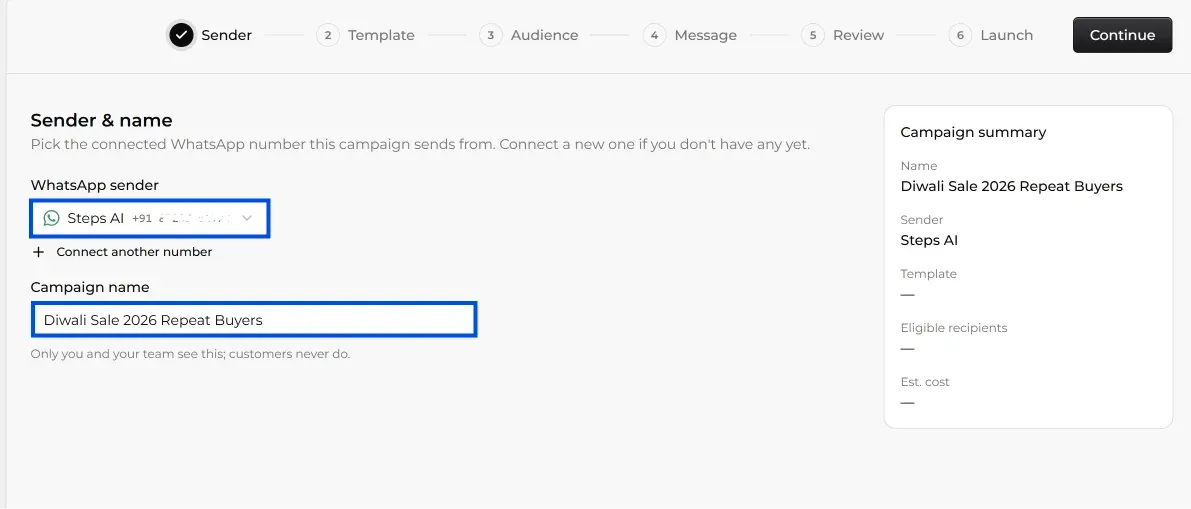Open the WhatsApp sender dropdown
Viewport: 1191px width, 509px height.
coord(150,218)
